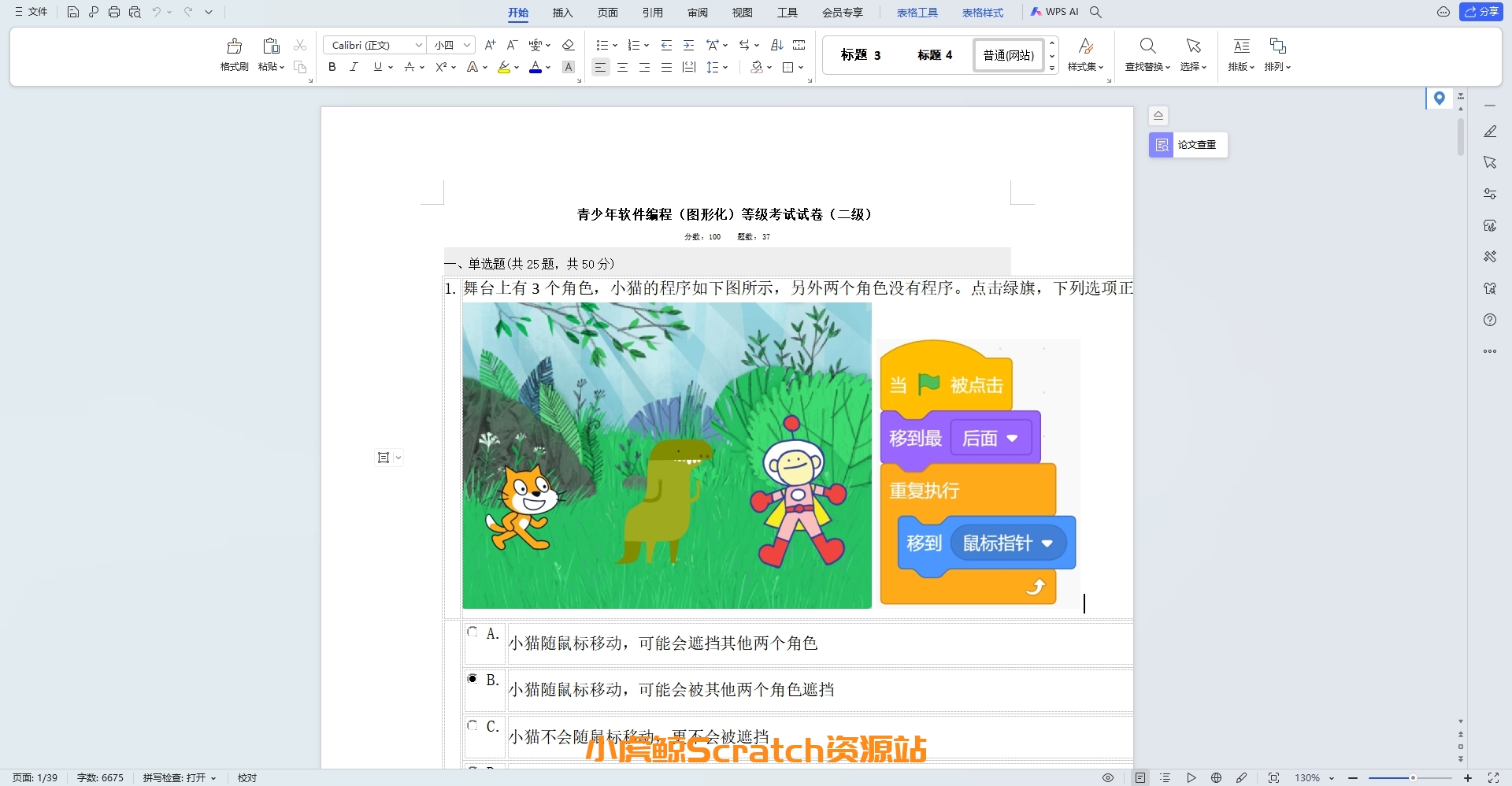
Task: Click the blue font color swatch
Action: tap(535, 67)
